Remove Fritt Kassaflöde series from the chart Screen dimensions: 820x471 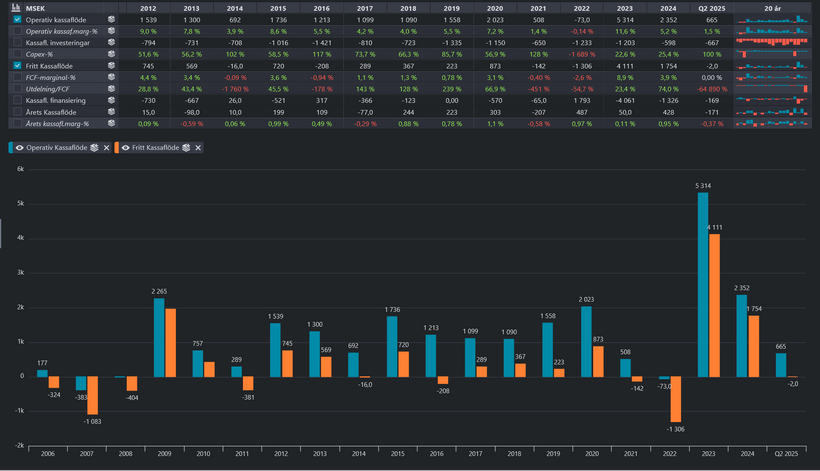tap(198, 147)
